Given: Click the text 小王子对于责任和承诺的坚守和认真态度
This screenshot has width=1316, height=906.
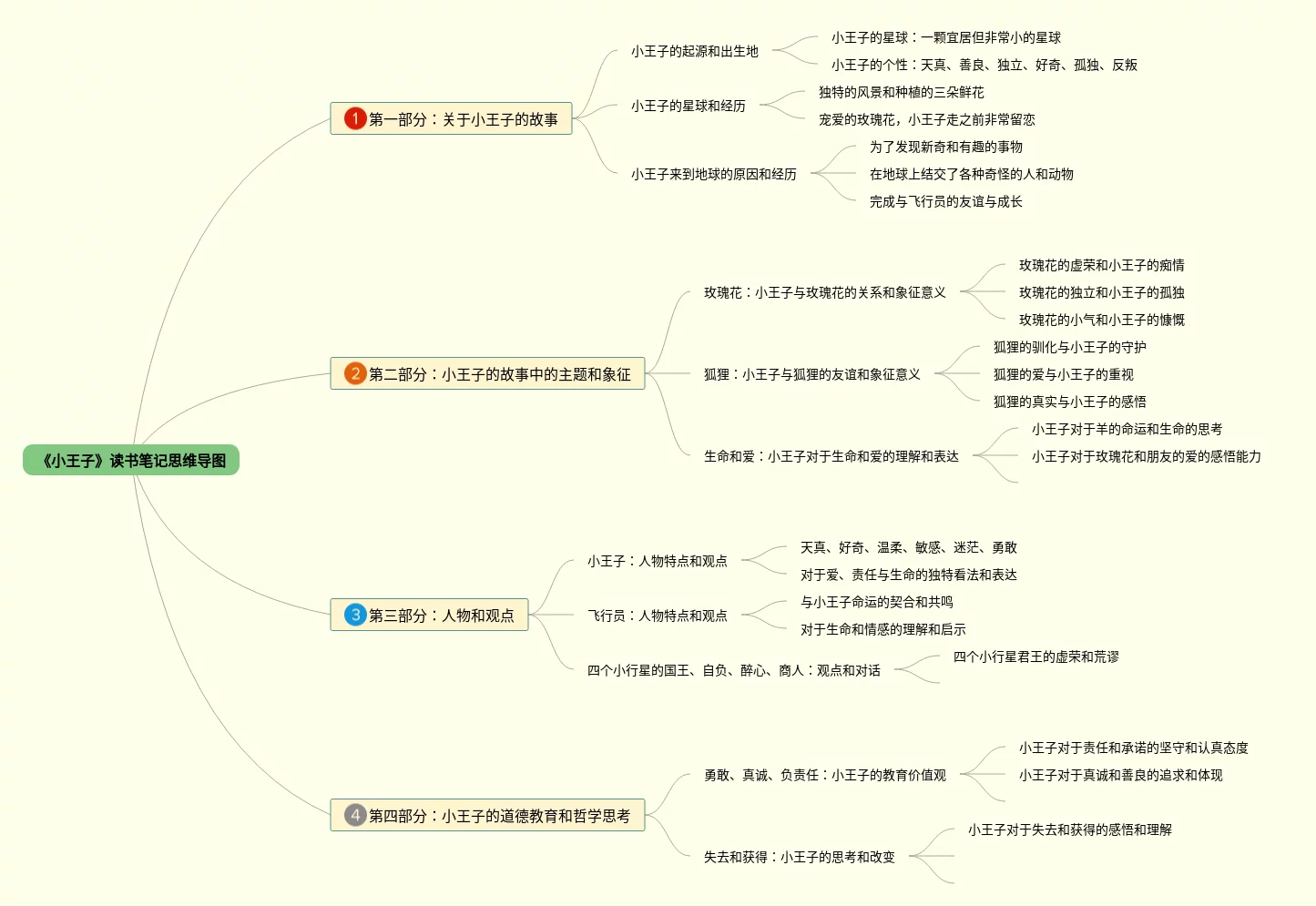Looking at the screenshot, I should coord(1134,748).
